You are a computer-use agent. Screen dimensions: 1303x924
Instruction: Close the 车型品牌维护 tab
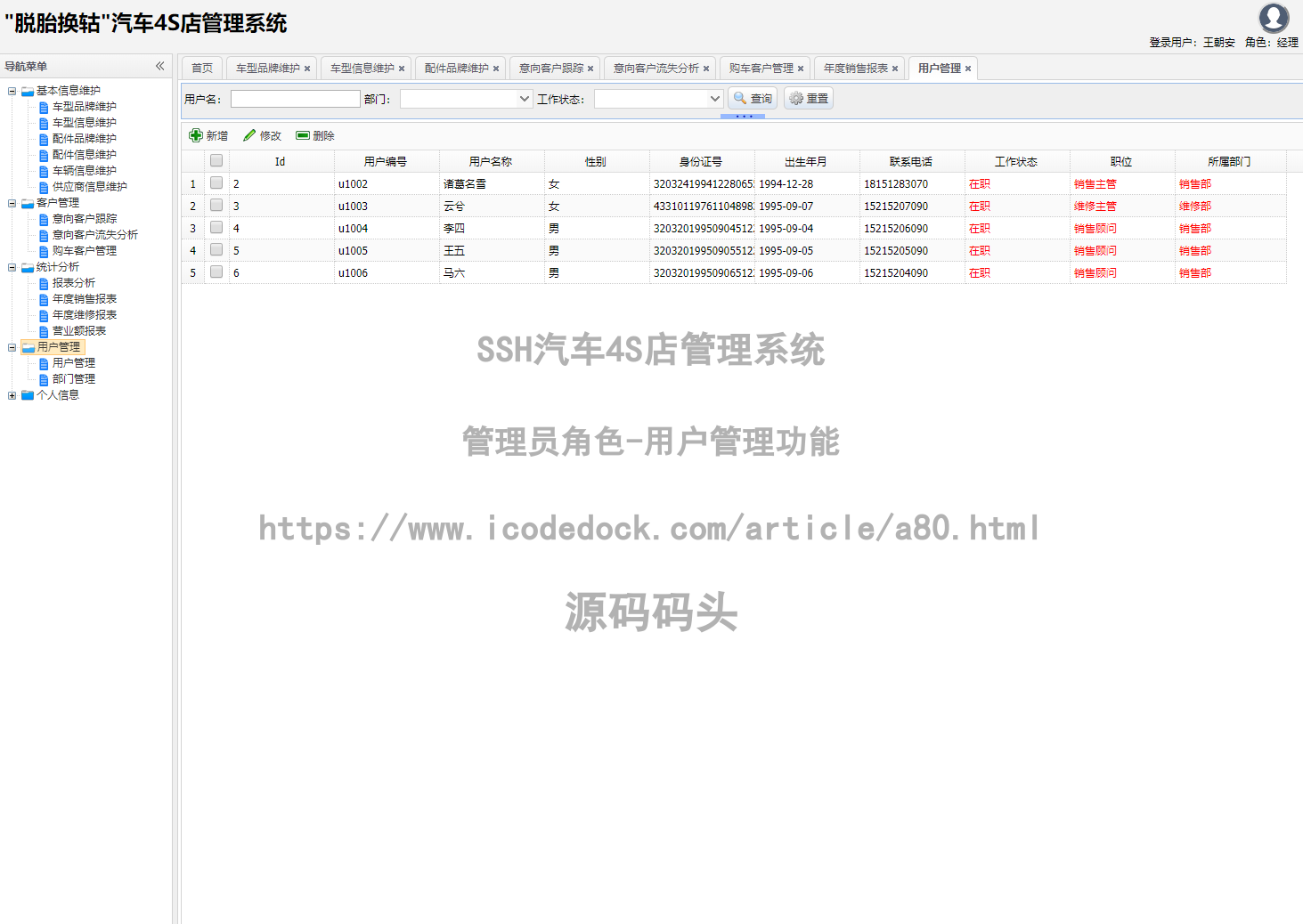[x=307, y=69]
